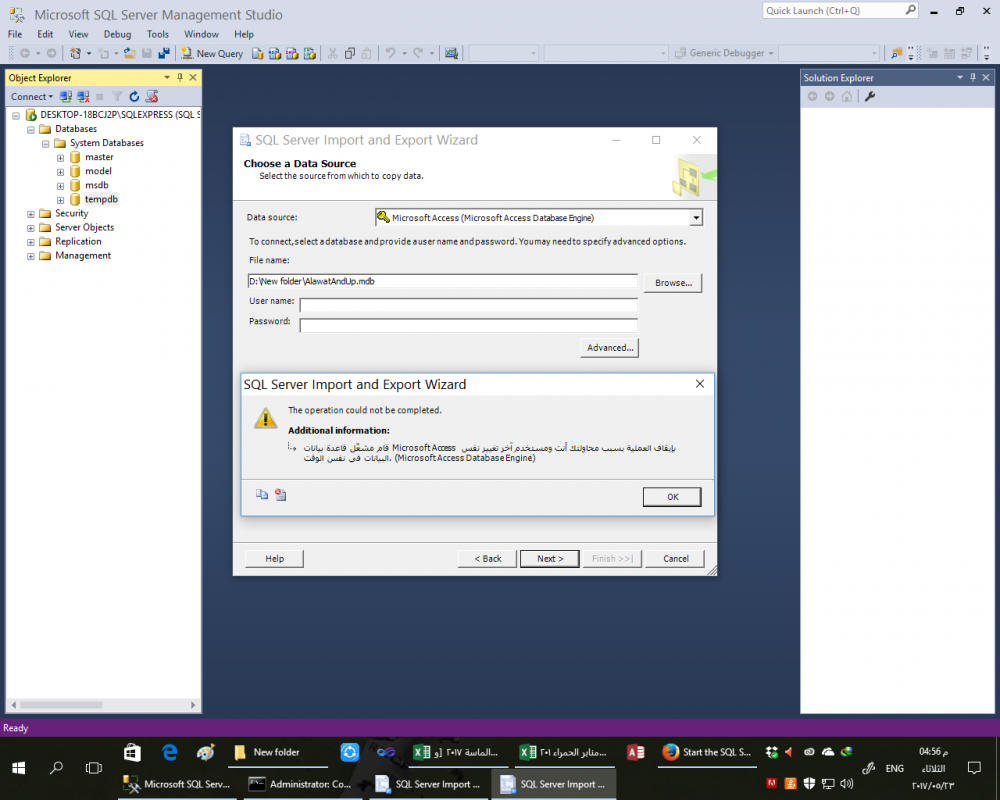This screenshot has width=1000, height=800.
Task: Expand the master database node
Action: 61,158
